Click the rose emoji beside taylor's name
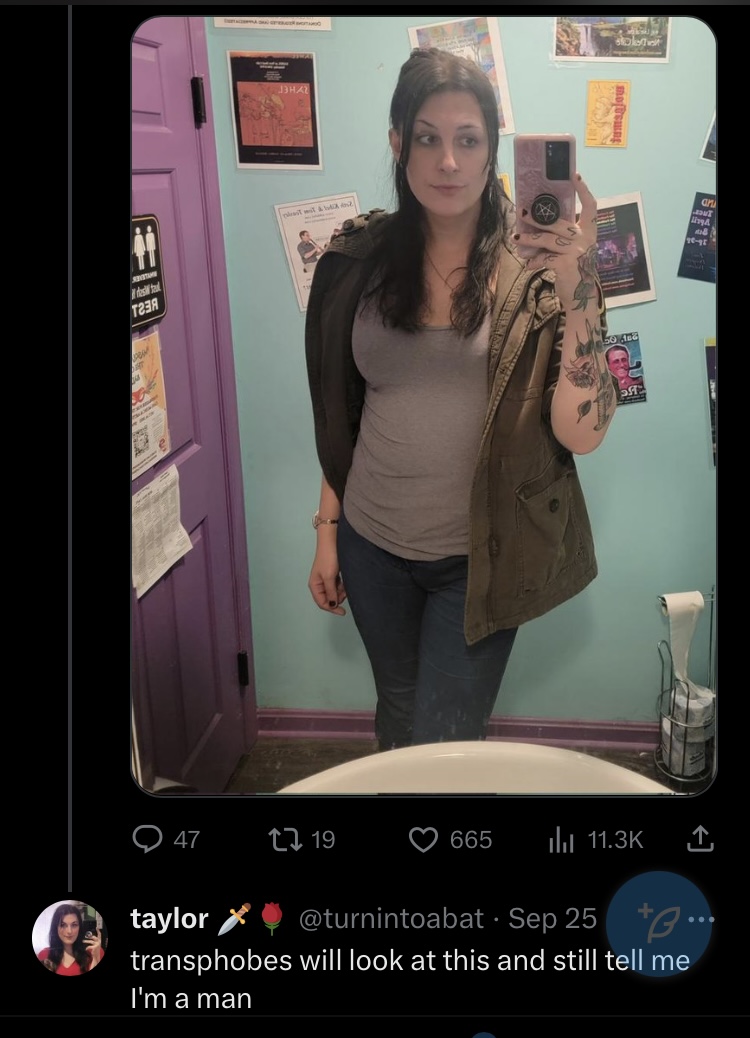750x1038 pixels. [x=271, y=918]
